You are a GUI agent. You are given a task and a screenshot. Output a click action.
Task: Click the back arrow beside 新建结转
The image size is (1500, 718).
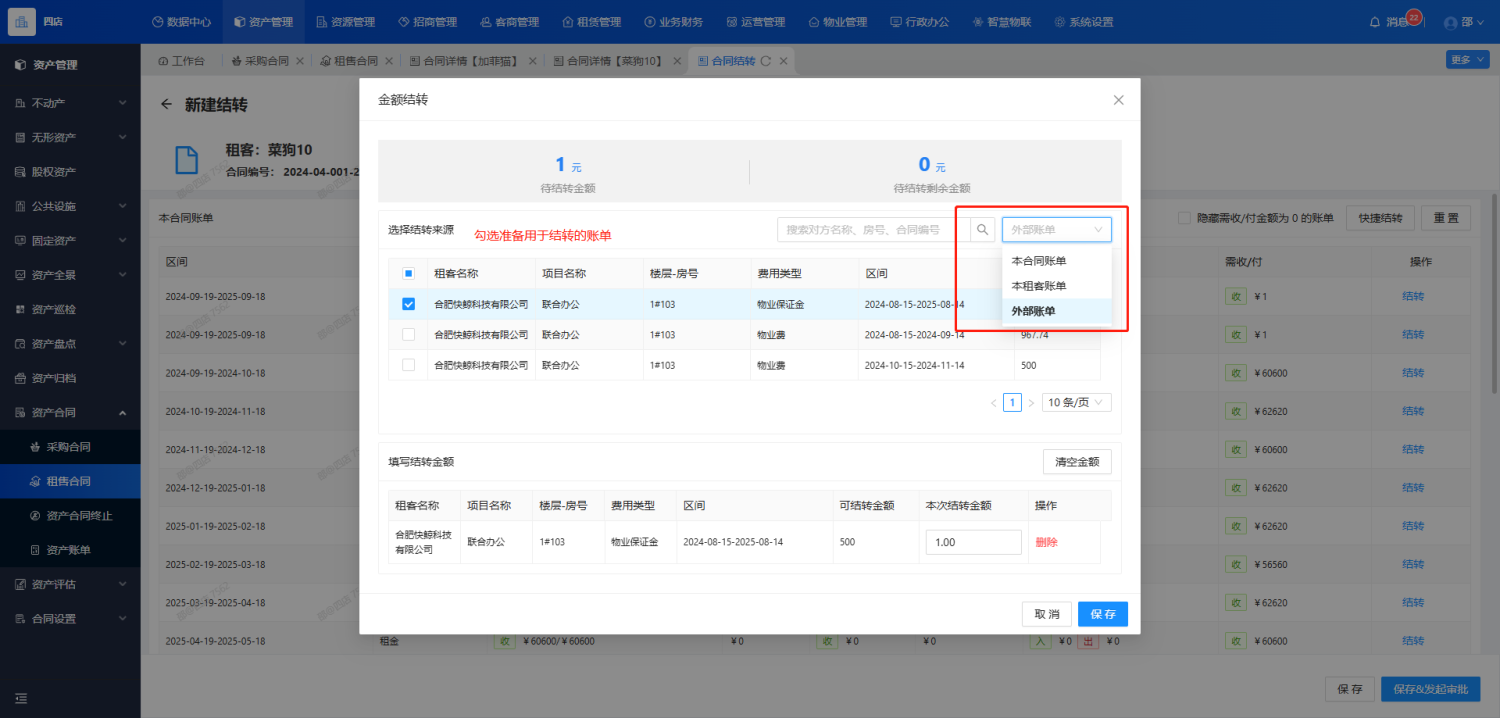tap(166, 104)
